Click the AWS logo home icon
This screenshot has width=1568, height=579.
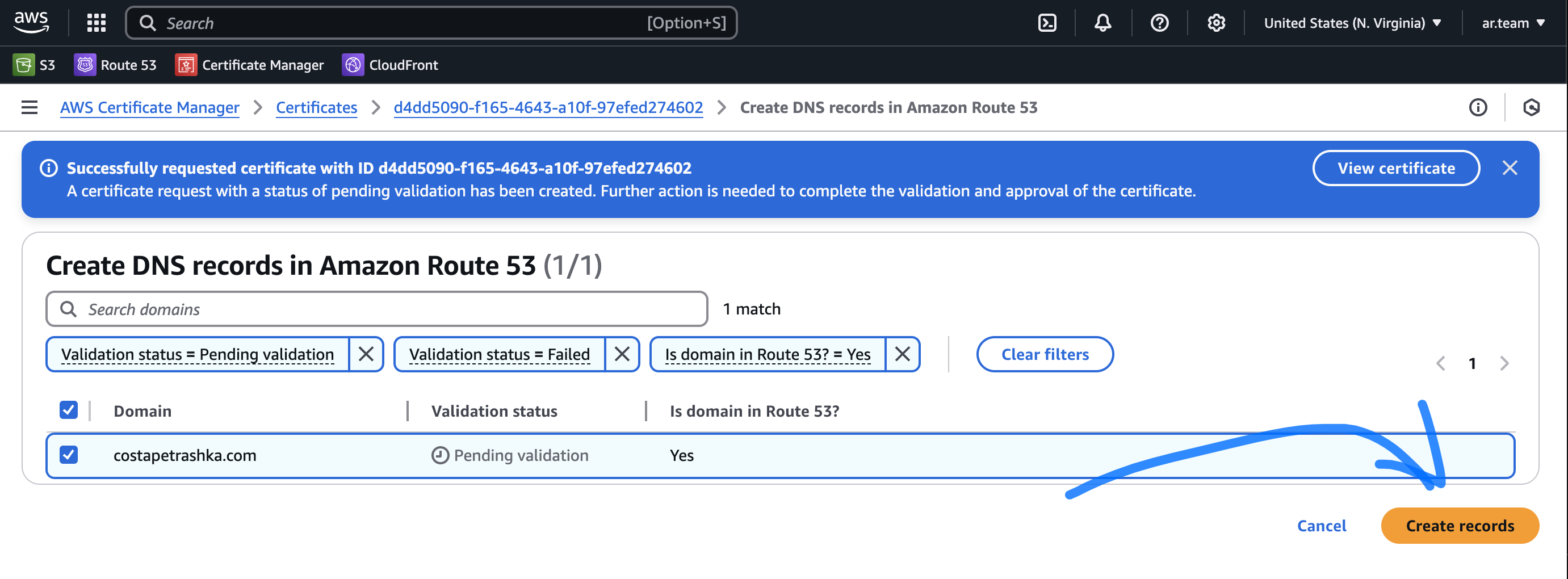tap(31, 22)
